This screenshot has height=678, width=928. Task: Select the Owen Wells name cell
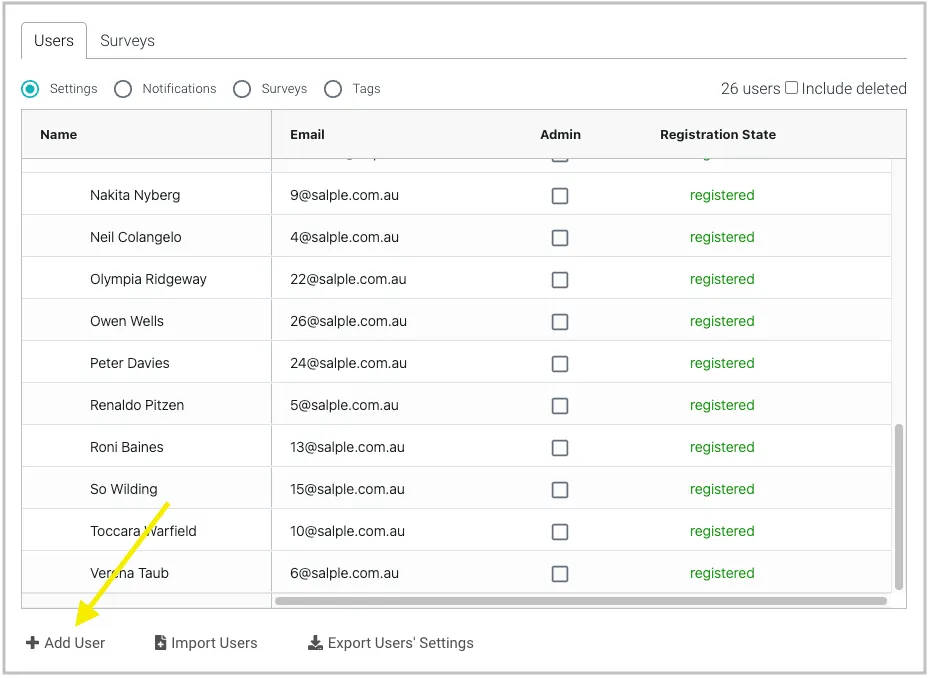146,320
